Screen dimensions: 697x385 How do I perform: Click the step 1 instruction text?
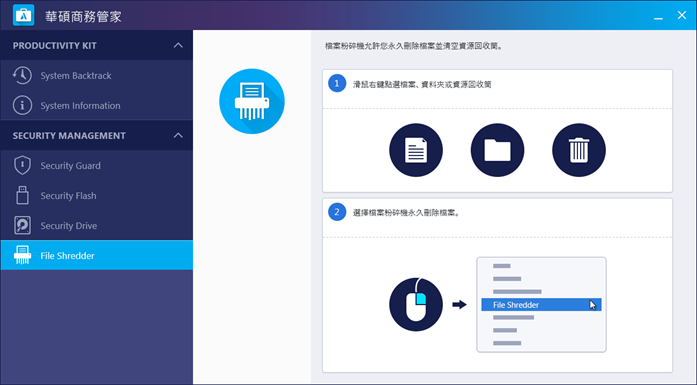[422, 84]
